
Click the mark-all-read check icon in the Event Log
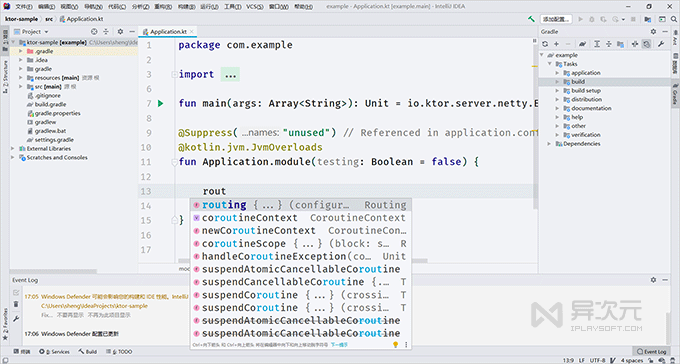[x=16, y=292]
